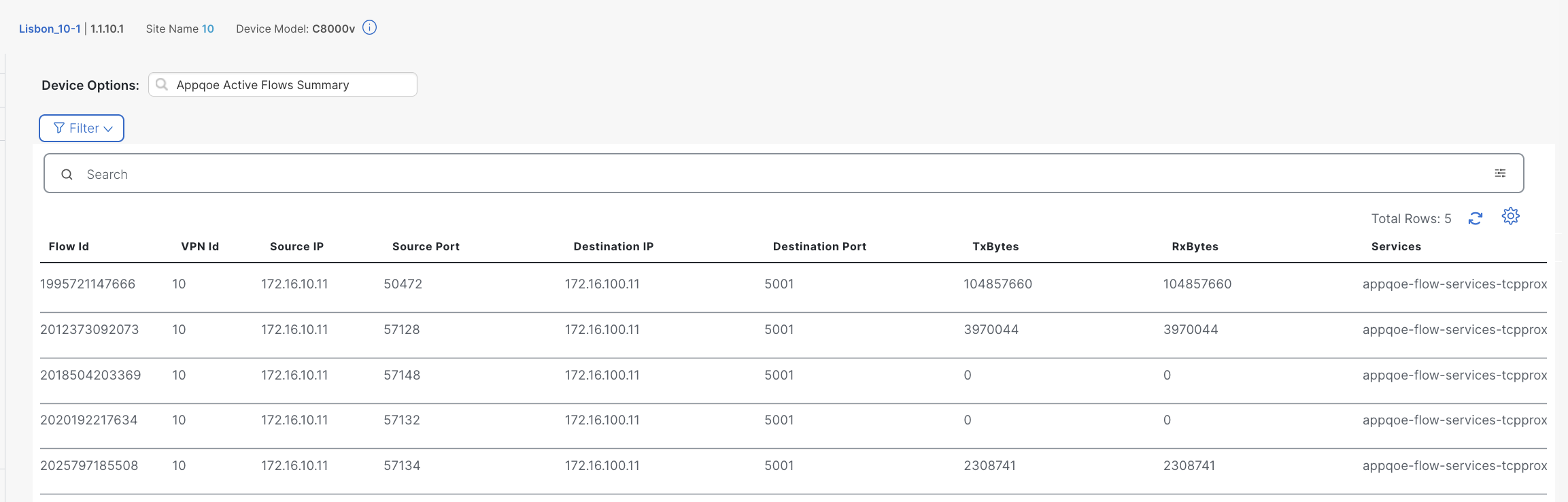This screenshot has width=1568, height=502.
Task: Open Appqoe Active Flows Summary selector
Action: [282, 85]
